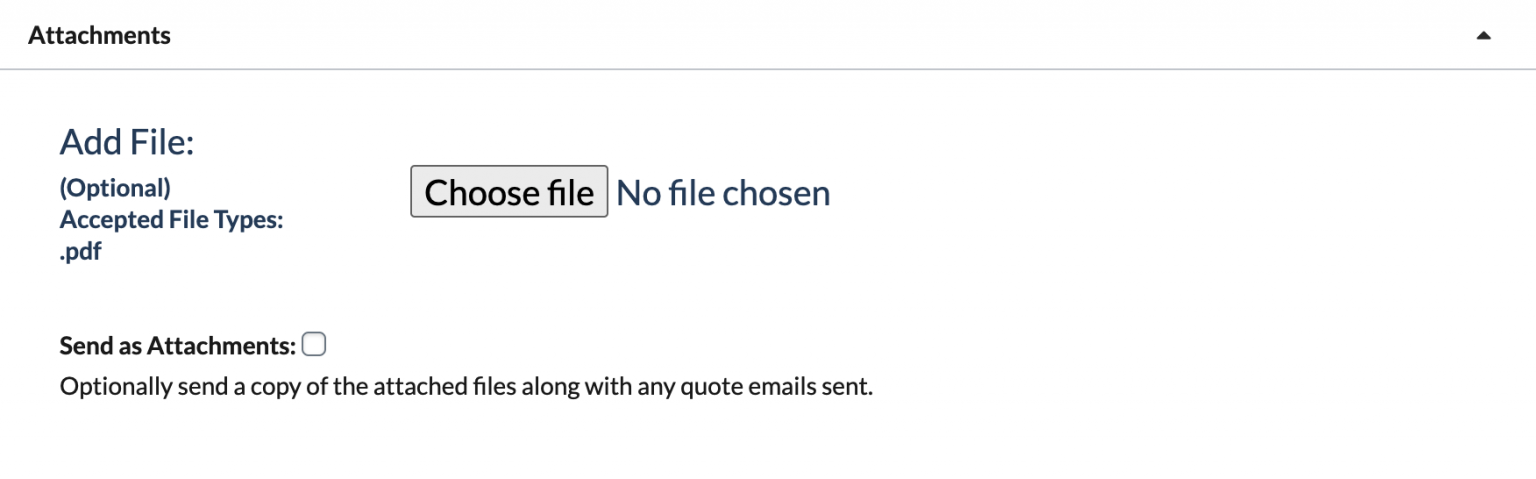Click the ".pdf" file type text
1536x479 pixels.
[80, 251]
